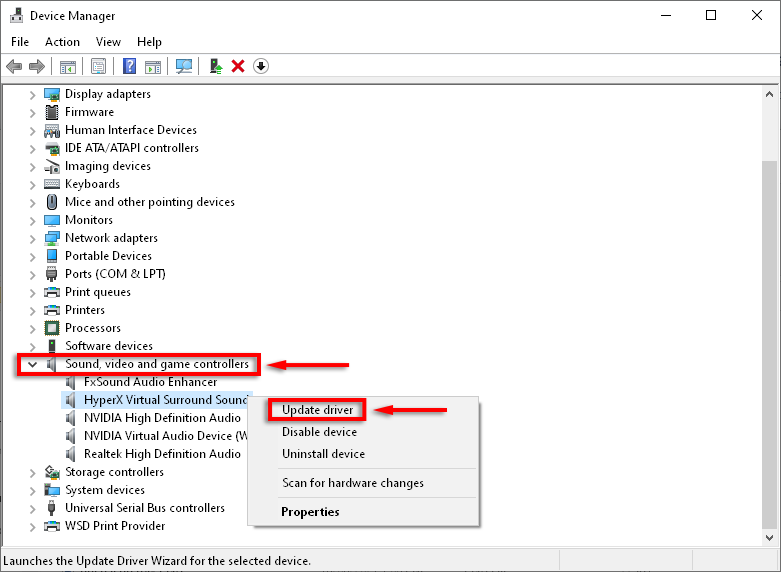781x572 pixels.
Task: Select FxSound Audio Enhancer device
Action: (x=150, y=382)
